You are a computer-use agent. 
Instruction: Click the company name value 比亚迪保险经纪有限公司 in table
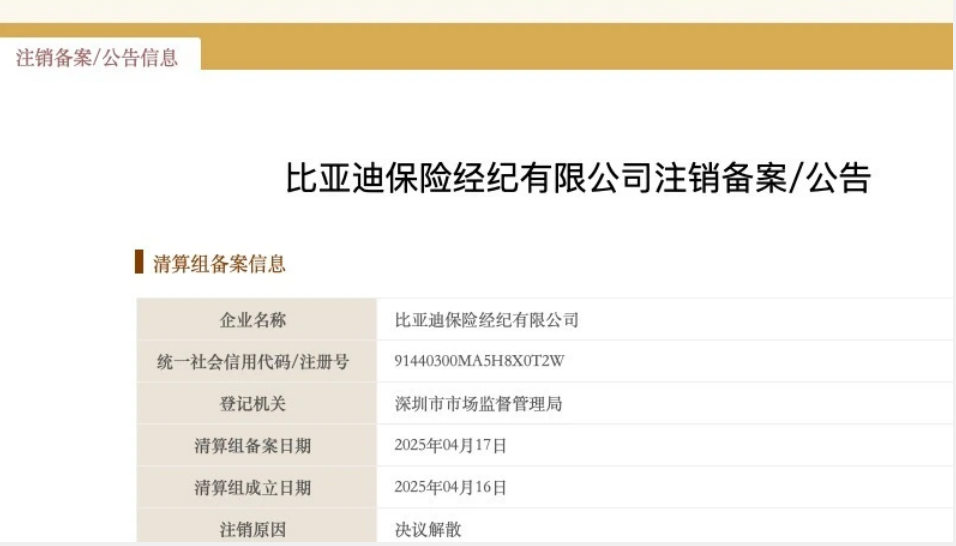pos(487,320)
